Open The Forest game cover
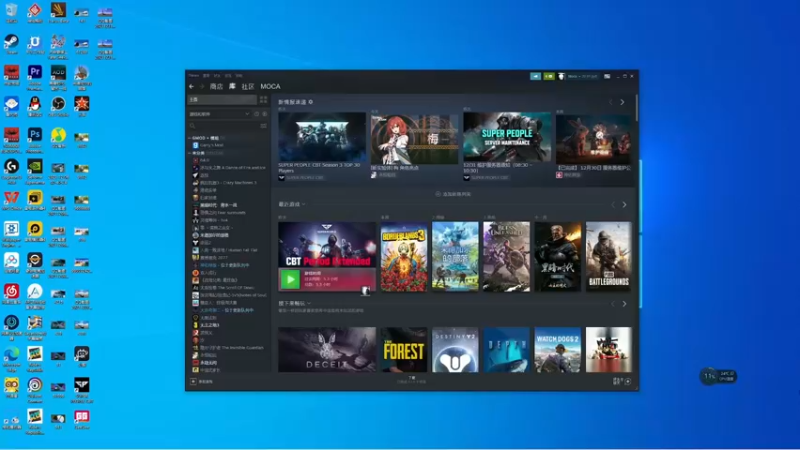The image size is (800, 450). pos(404,349)
